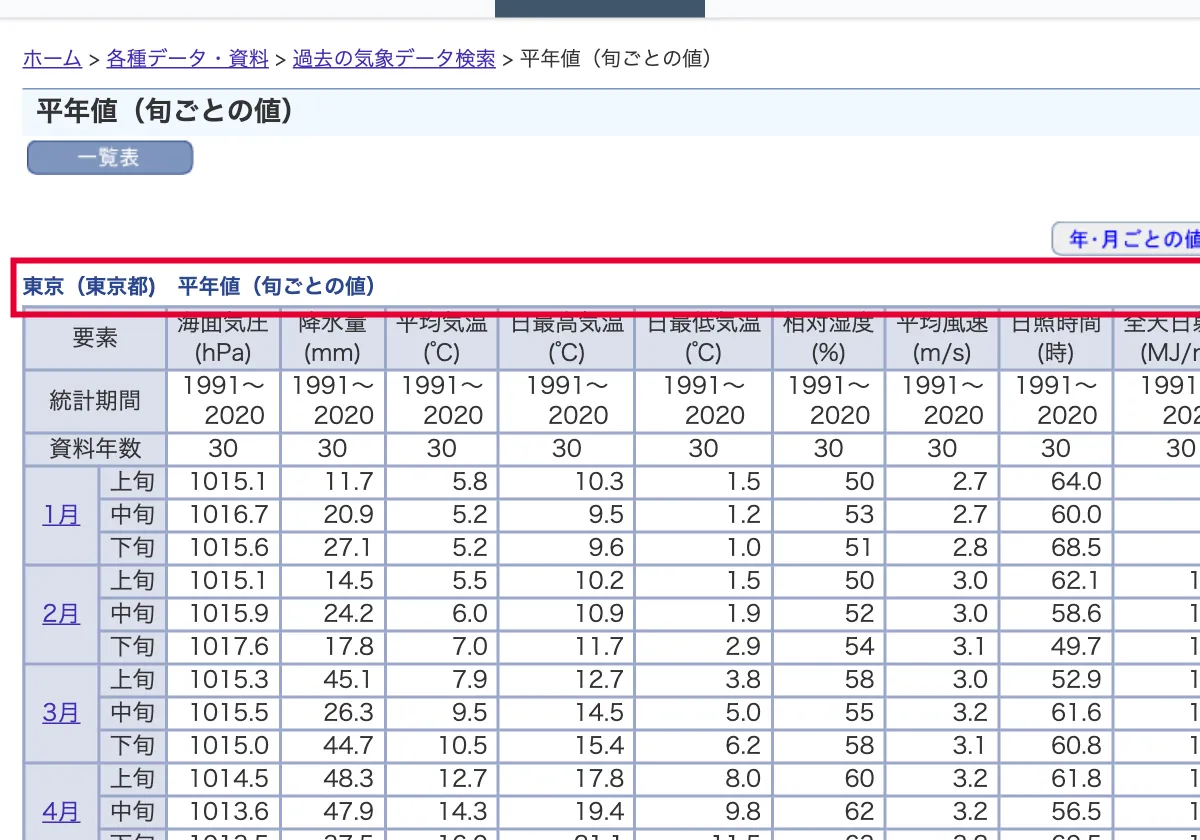Image resolution: width=1200 pixels, height=840 pixels.
Task: Select the 平均風速 (m/s) column header
Action: (942, 338)
